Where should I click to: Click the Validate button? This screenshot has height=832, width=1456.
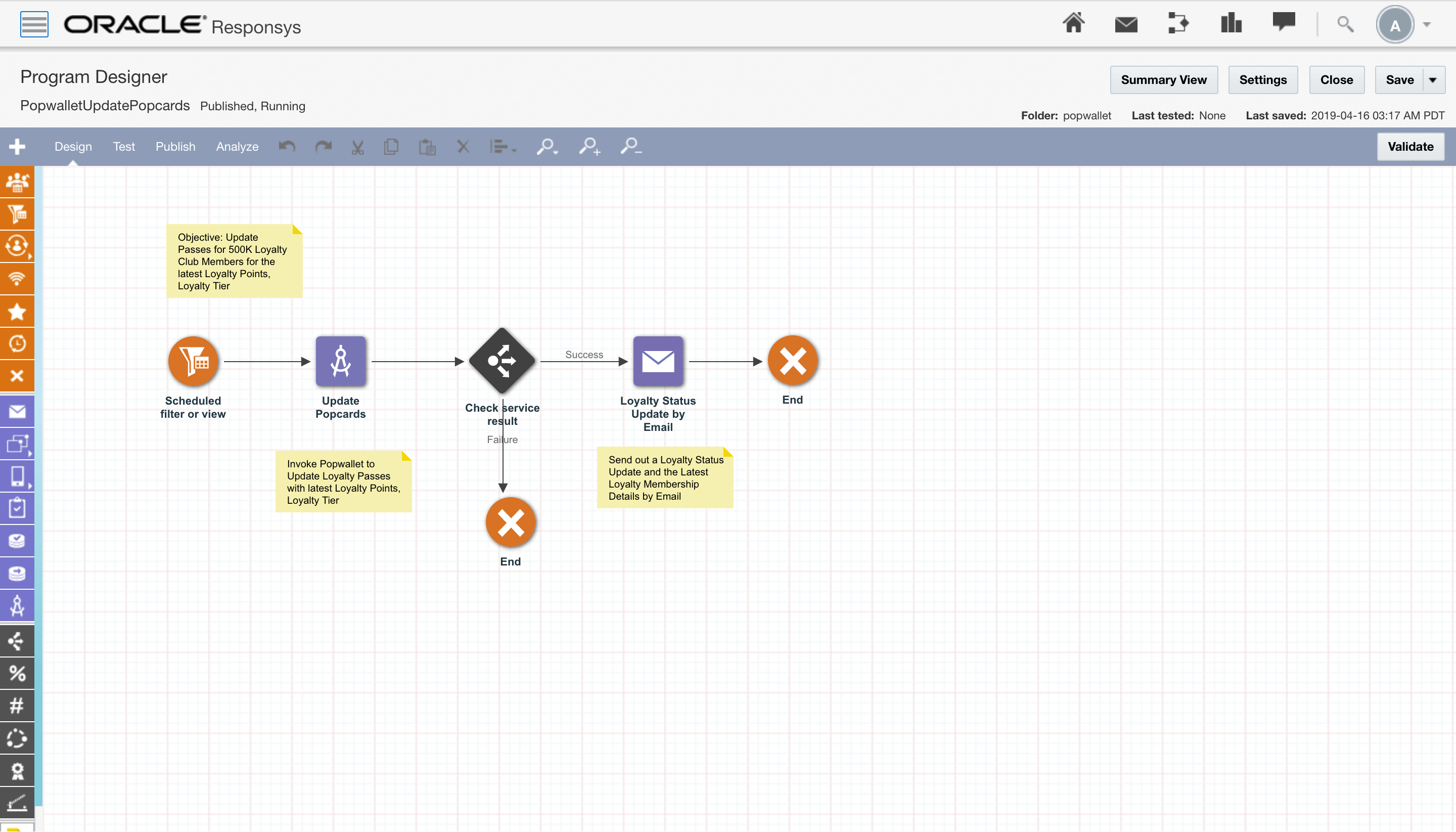tap(1409, 147)
